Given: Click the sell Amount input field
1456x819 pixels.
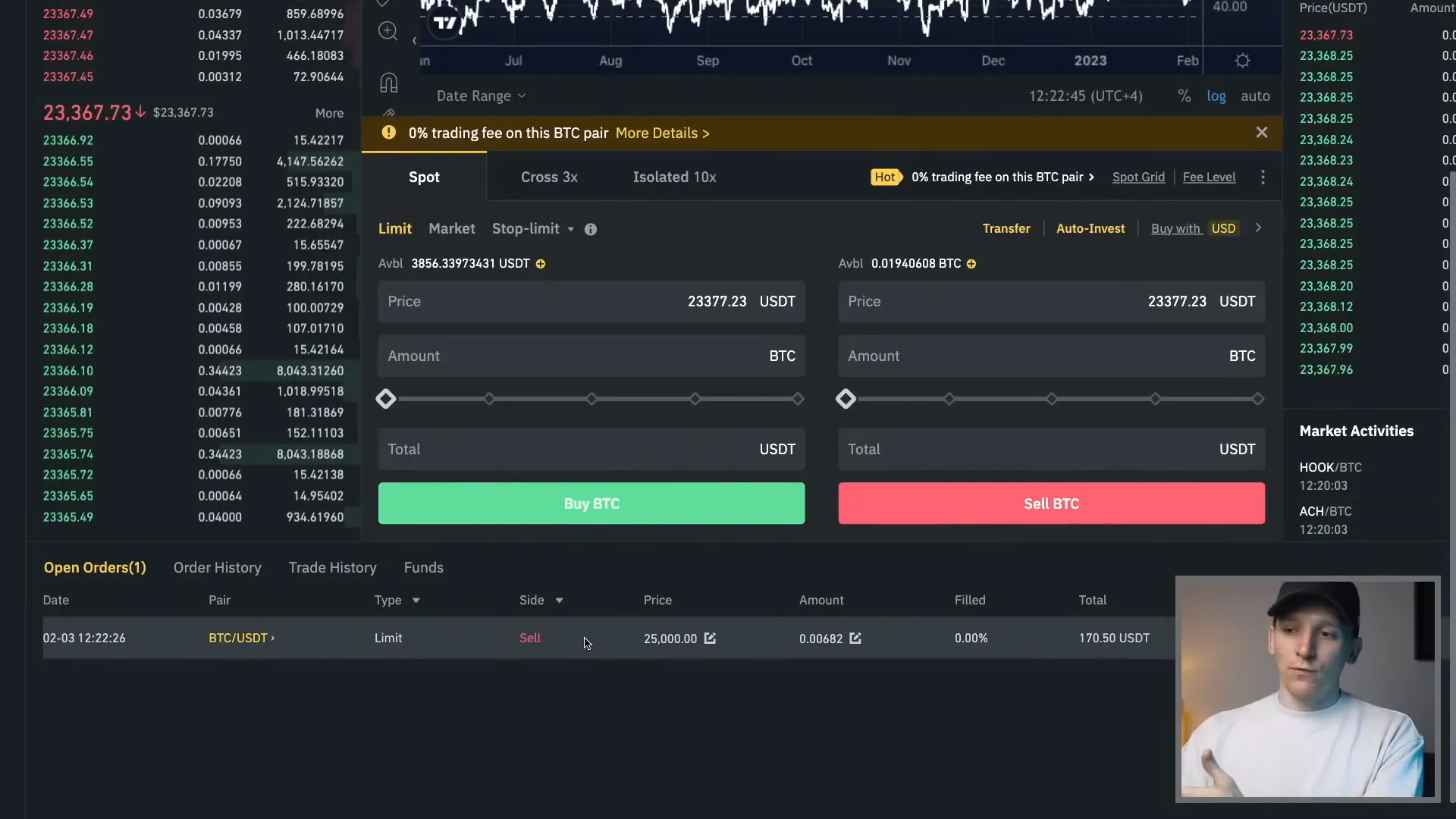Looking at the screenshot, I should click(x=1051, y=356).
